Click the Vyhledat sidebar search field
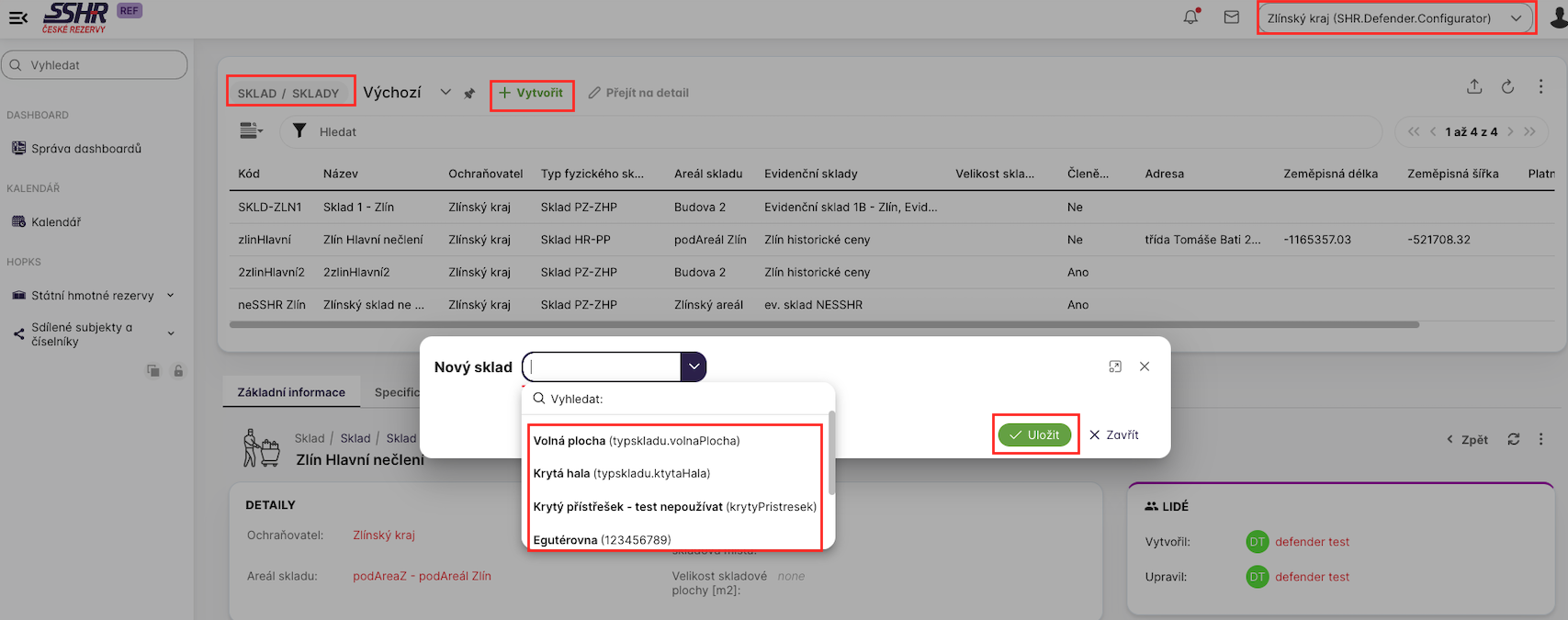Viewport: 1568px width, 620px height. coord(96,65)
